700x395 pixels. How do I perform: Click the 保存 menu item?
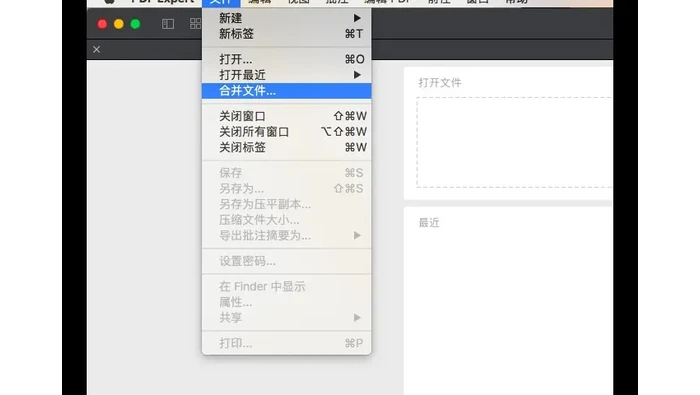click(x=287, y=173)
